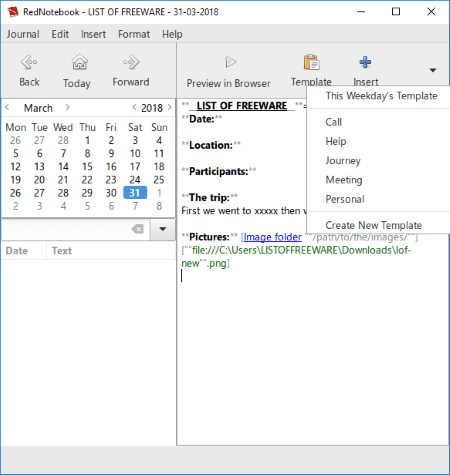450x475 pixels.
Task: Select March 15 in the calendar
Action: click(87, 166)
